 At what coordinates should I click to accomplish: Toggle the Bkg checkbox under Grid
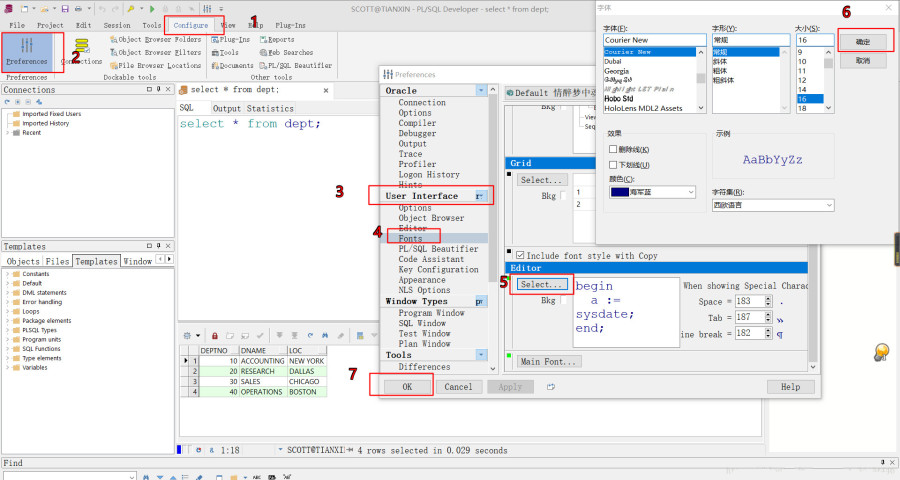click(x=564, y=196)
